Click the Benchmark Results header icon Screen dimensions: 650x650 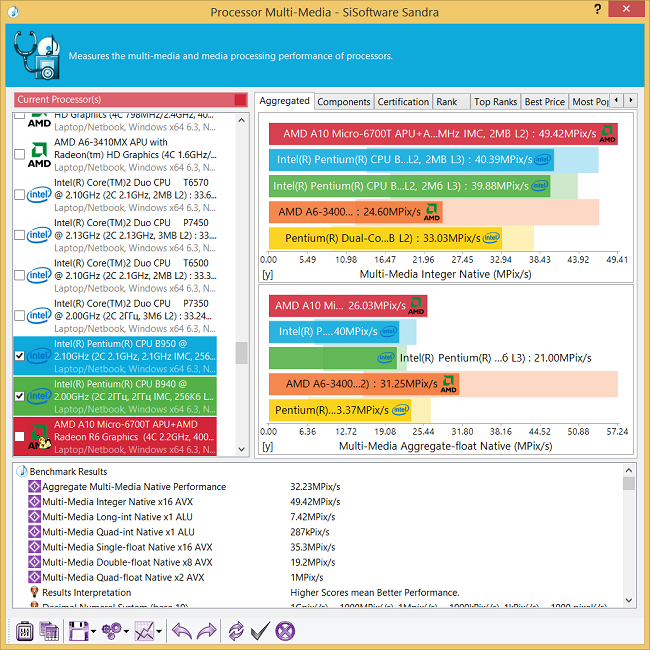22,471
